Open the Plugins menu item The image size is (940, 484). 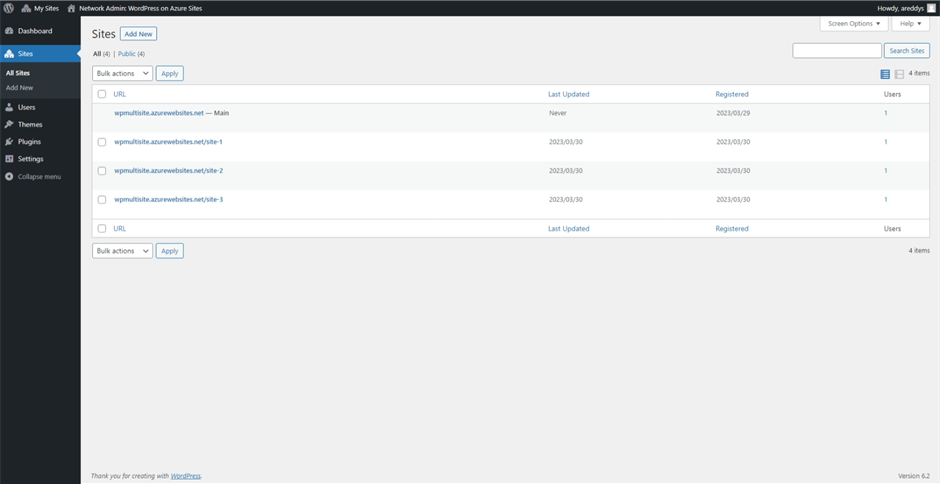point(40,142)
